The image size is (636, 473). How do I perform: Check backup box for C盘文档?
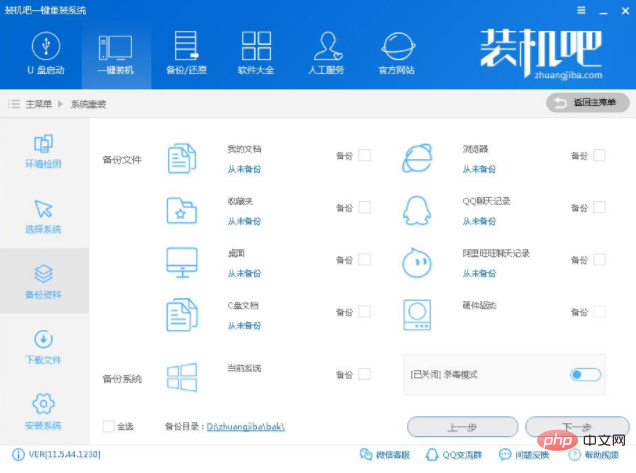pyautogui.click(x=364, y=312)
